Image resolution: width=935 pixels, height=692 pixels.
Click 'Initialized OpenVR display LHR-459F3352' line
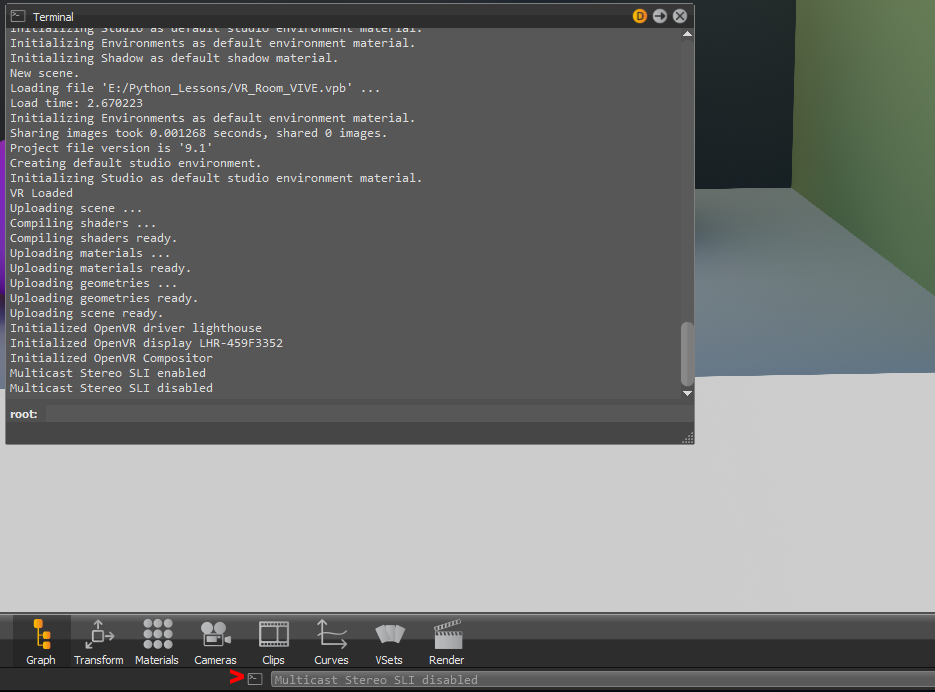click(x=147, y=343)
